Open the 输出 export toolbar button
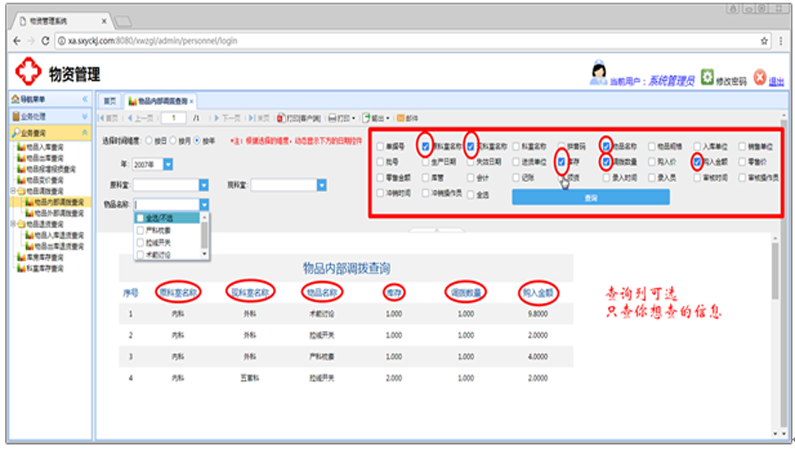Viewport: 795px width, 450px height. click(375, 117)
